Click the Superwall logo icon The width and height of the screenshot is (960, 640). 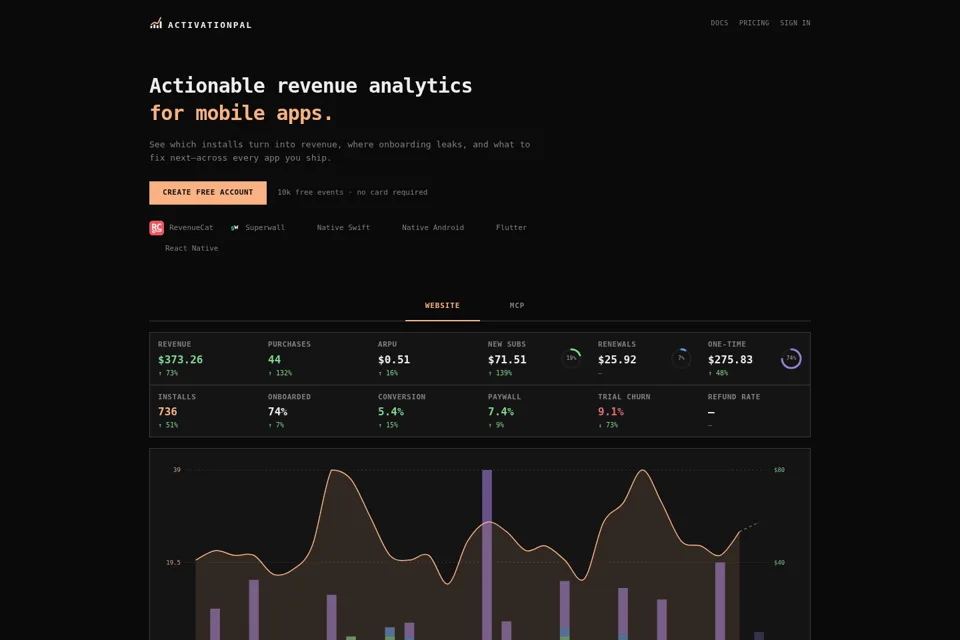(x=234, y=228)
